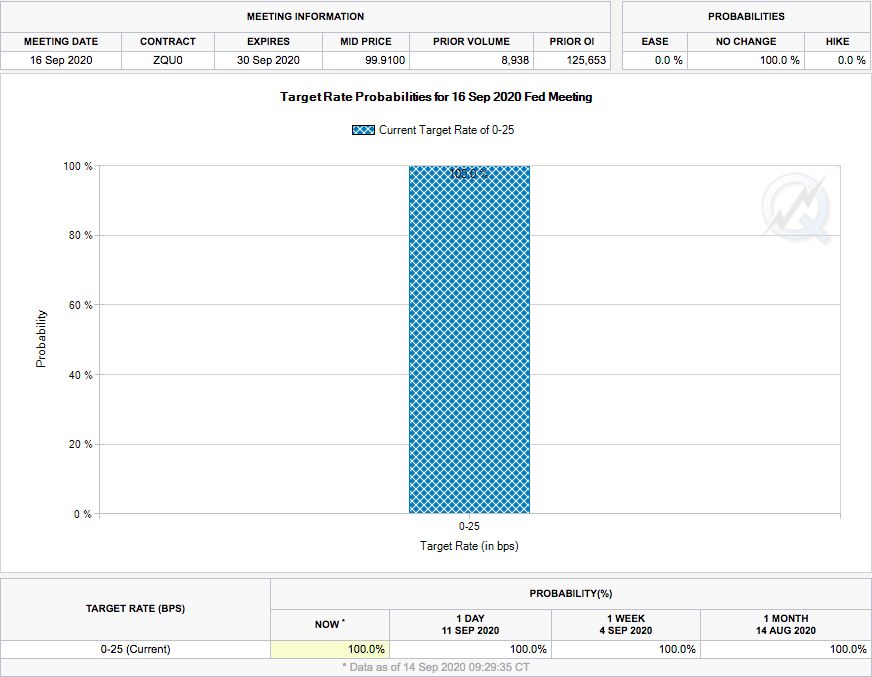Select the NO CHANGE probability header
The width and height of the screenshot is (872, 677).
coord(746,42)
